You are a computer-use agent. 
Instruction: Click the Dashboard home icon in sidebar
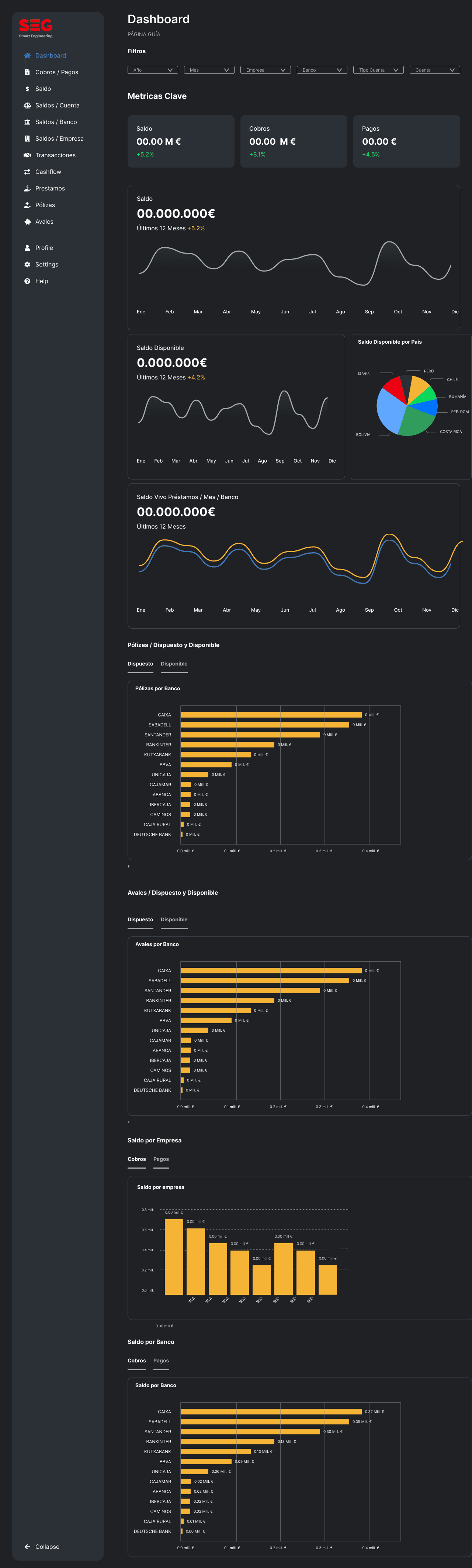tap(27, 55)
